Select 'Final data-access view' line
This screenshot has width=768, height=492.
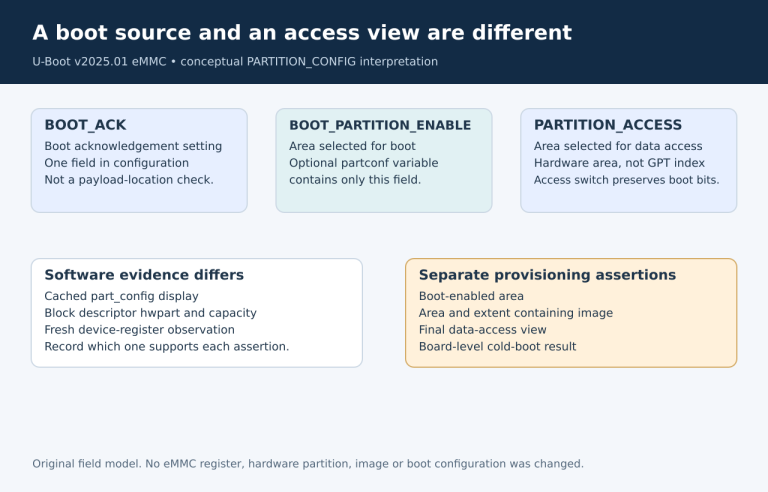482,329
